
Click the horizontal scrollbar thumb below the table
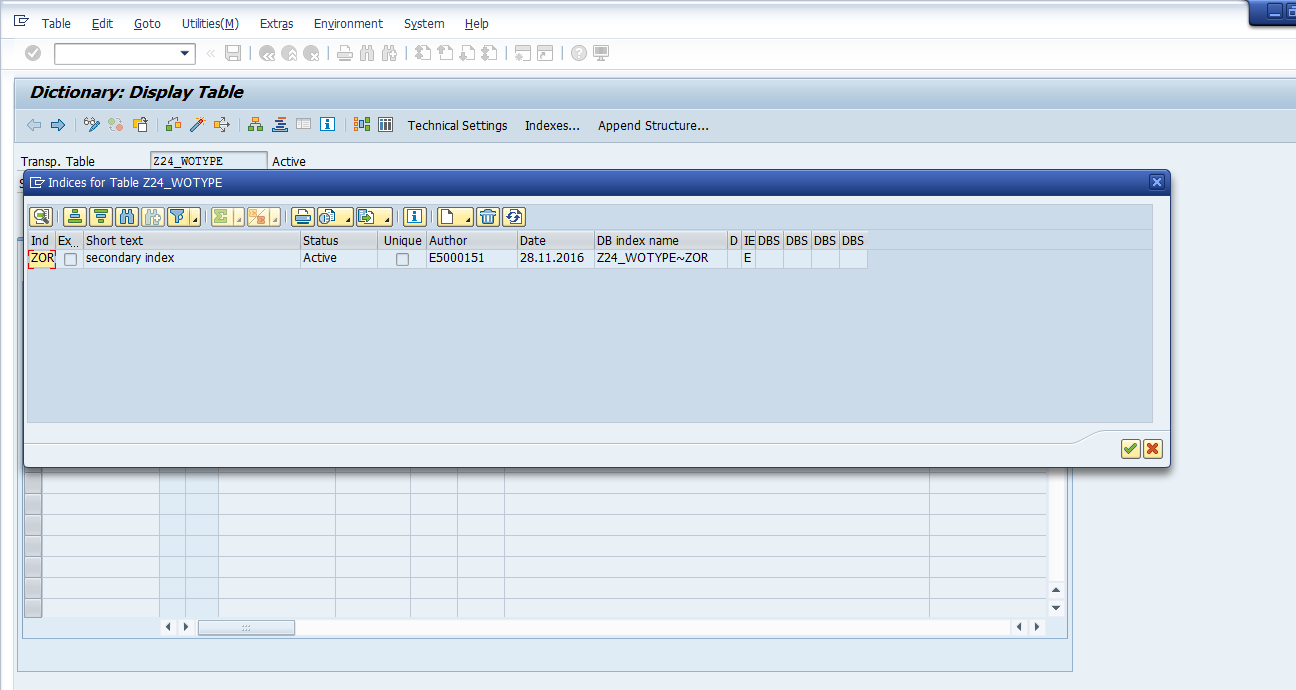click(x=246, y=628)
